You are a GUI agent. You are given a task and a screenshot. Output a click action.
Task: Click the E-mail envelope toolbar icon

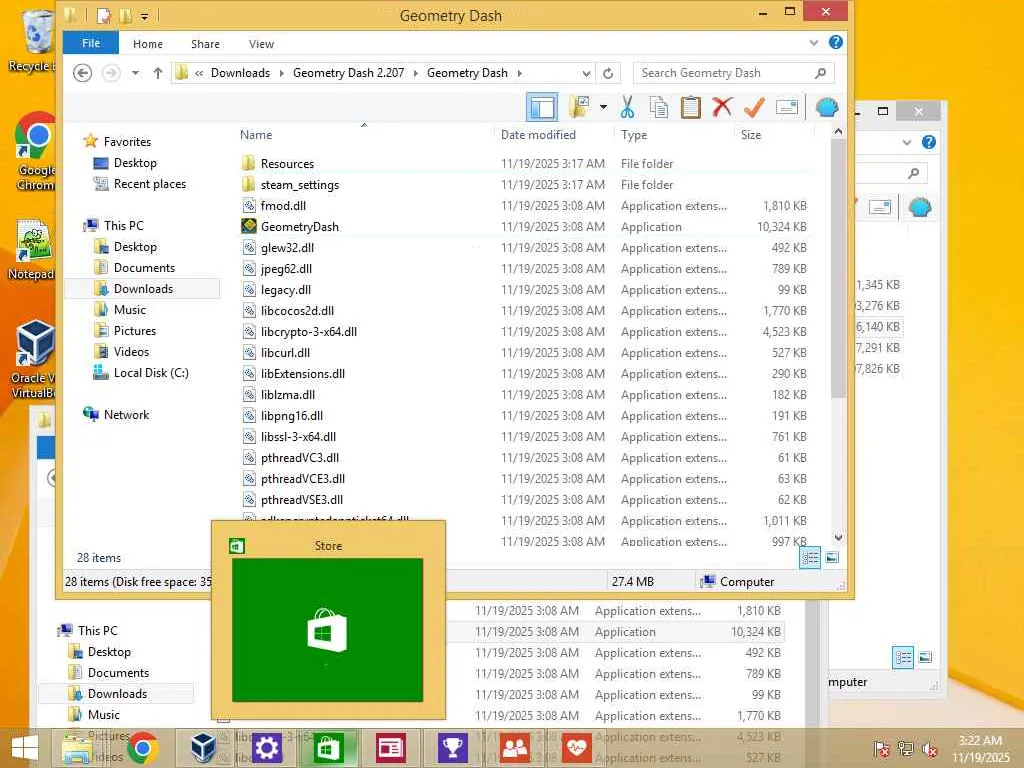[786, 107]
